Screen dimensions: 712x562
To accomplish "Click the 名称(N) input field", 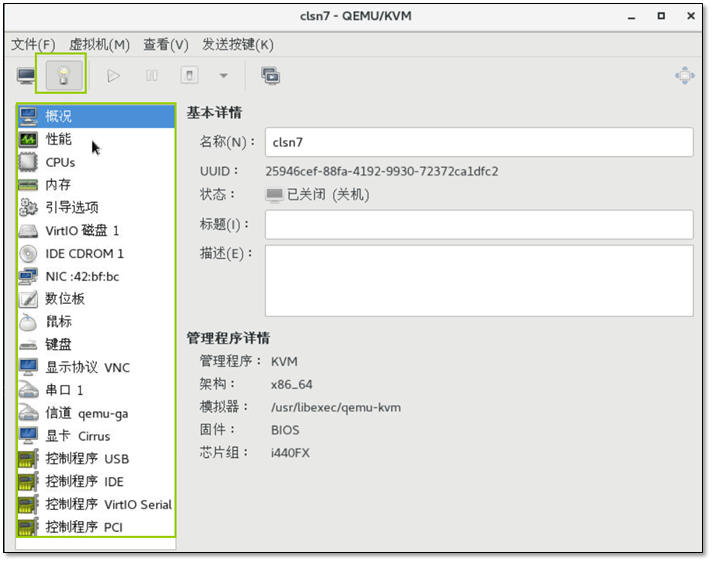I will [x=479, y=142].
